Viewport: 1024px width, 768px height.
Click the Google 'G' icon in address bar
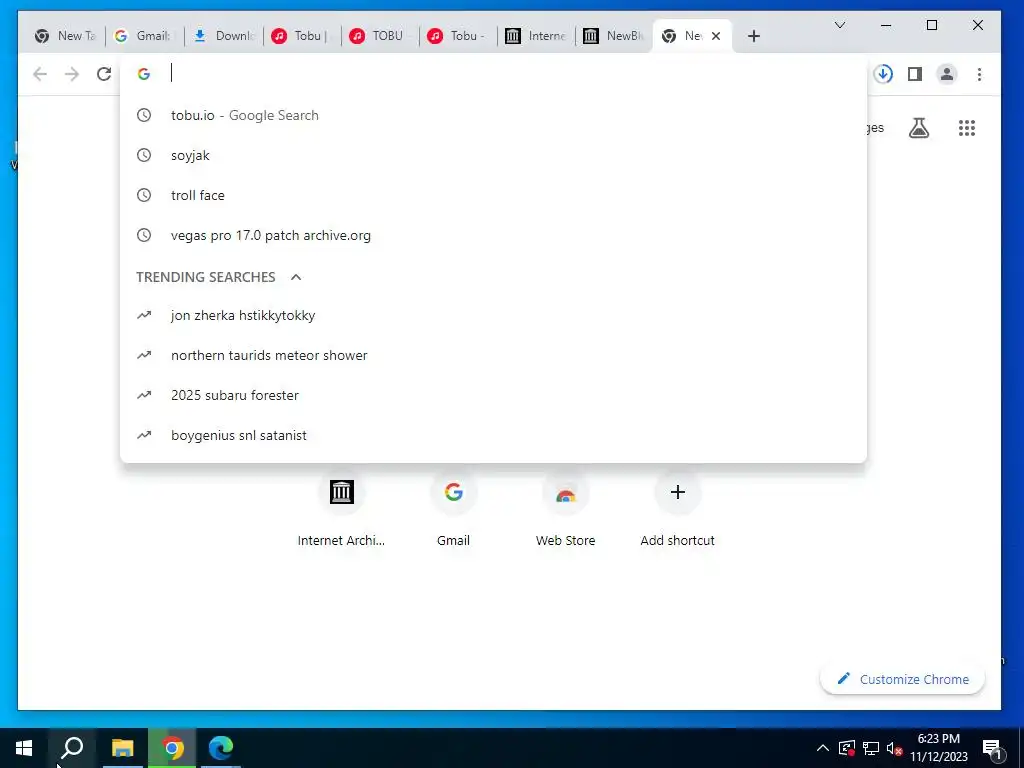point(144,73)
